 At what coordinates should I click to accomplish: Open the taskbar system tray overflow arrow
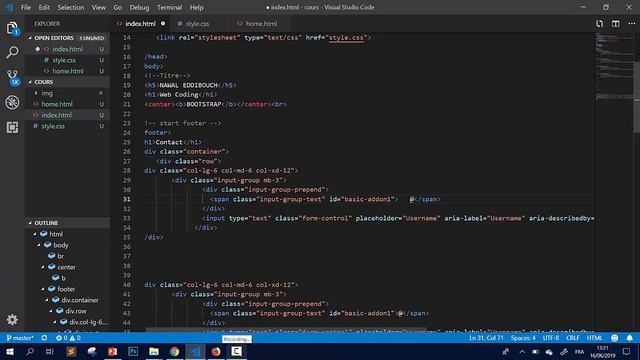[522, 351]
